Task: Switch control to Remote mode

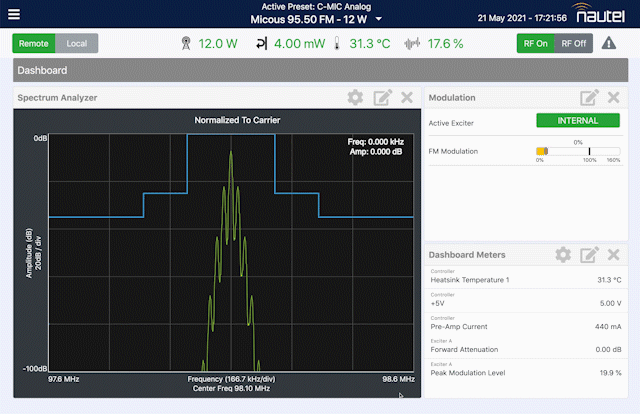Action: pos(33,43)
